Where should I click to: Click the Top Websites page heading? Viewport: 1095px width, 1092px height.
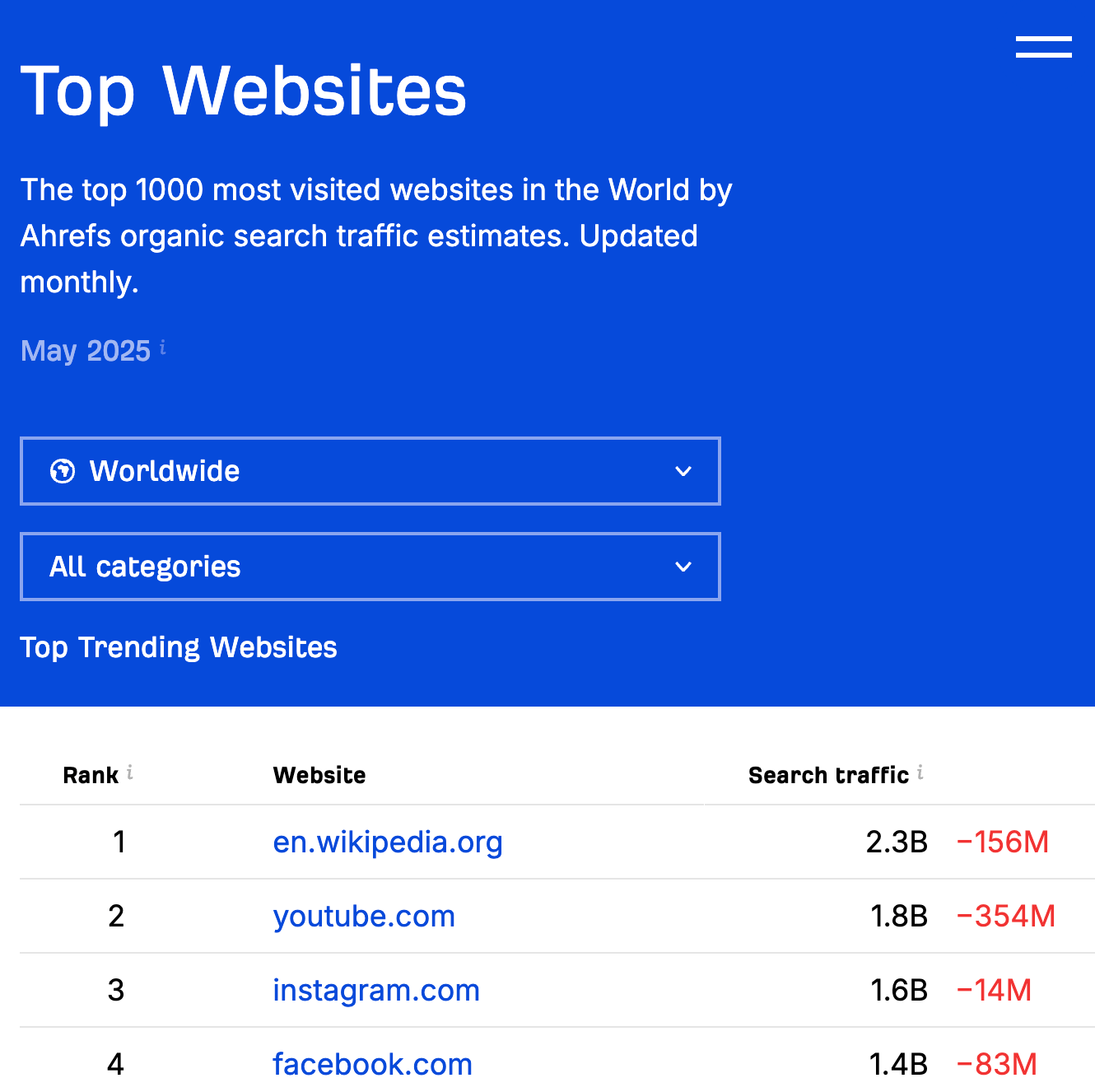point(243,91)
